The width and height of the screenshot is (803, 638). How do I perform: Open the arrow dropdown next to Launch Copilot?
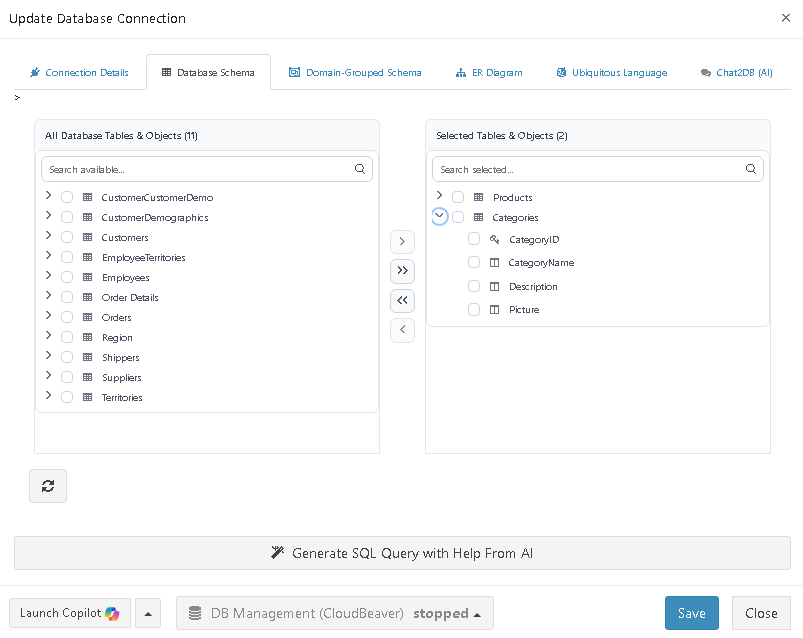tap(148, 613)
